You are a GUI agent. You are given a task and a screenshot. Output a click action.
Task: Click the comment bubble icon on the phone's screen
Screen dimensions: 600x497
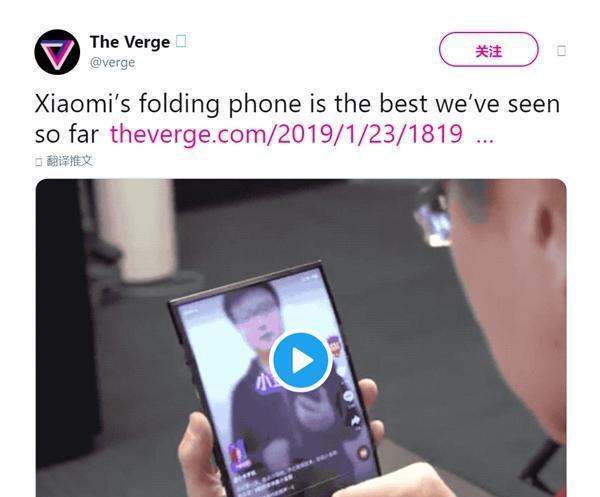[348, 397]
